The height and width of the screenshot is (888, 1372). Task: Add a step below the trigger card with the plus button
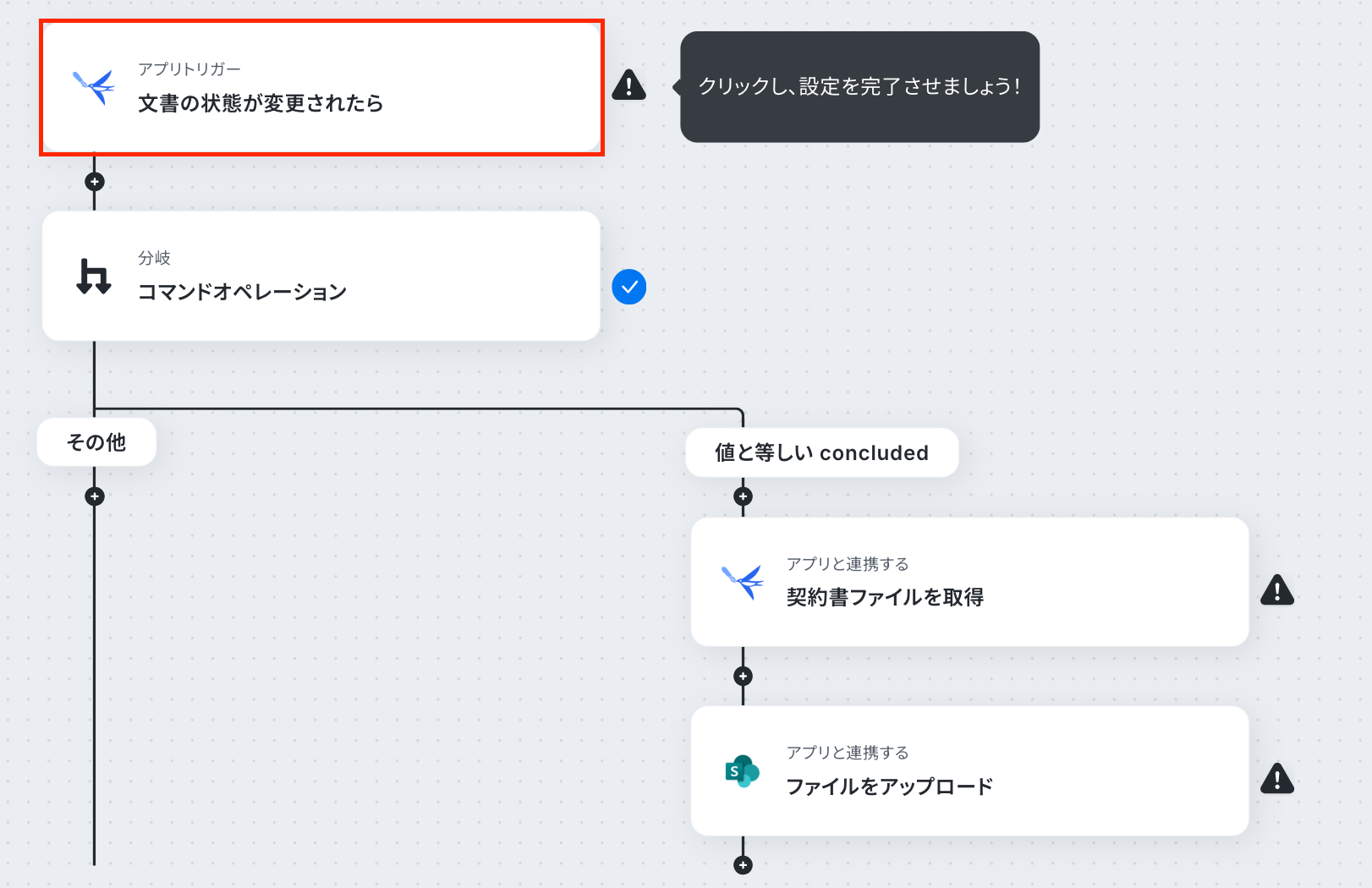pyautogui.click(x=95, y=182)
